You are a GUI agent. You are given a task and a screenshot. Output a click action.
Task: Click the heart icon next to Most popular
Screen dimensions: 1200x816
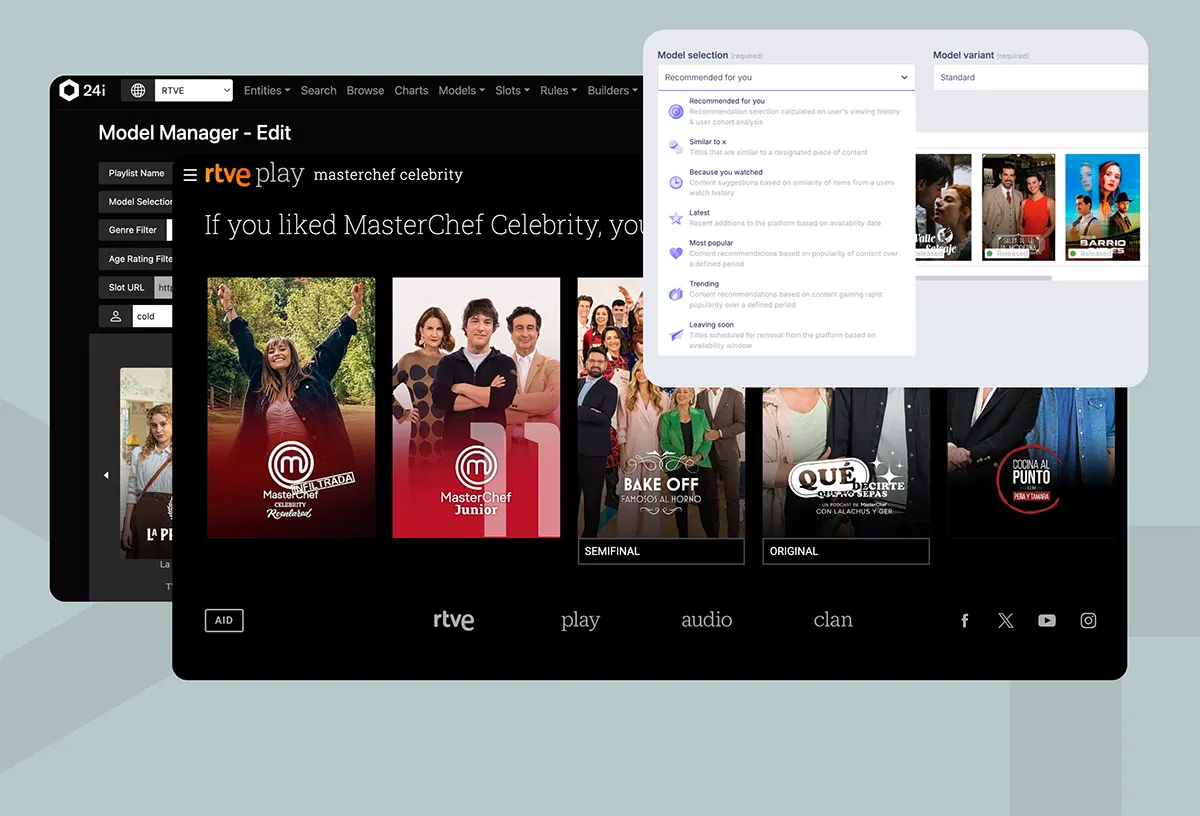(x=675, y=253)
